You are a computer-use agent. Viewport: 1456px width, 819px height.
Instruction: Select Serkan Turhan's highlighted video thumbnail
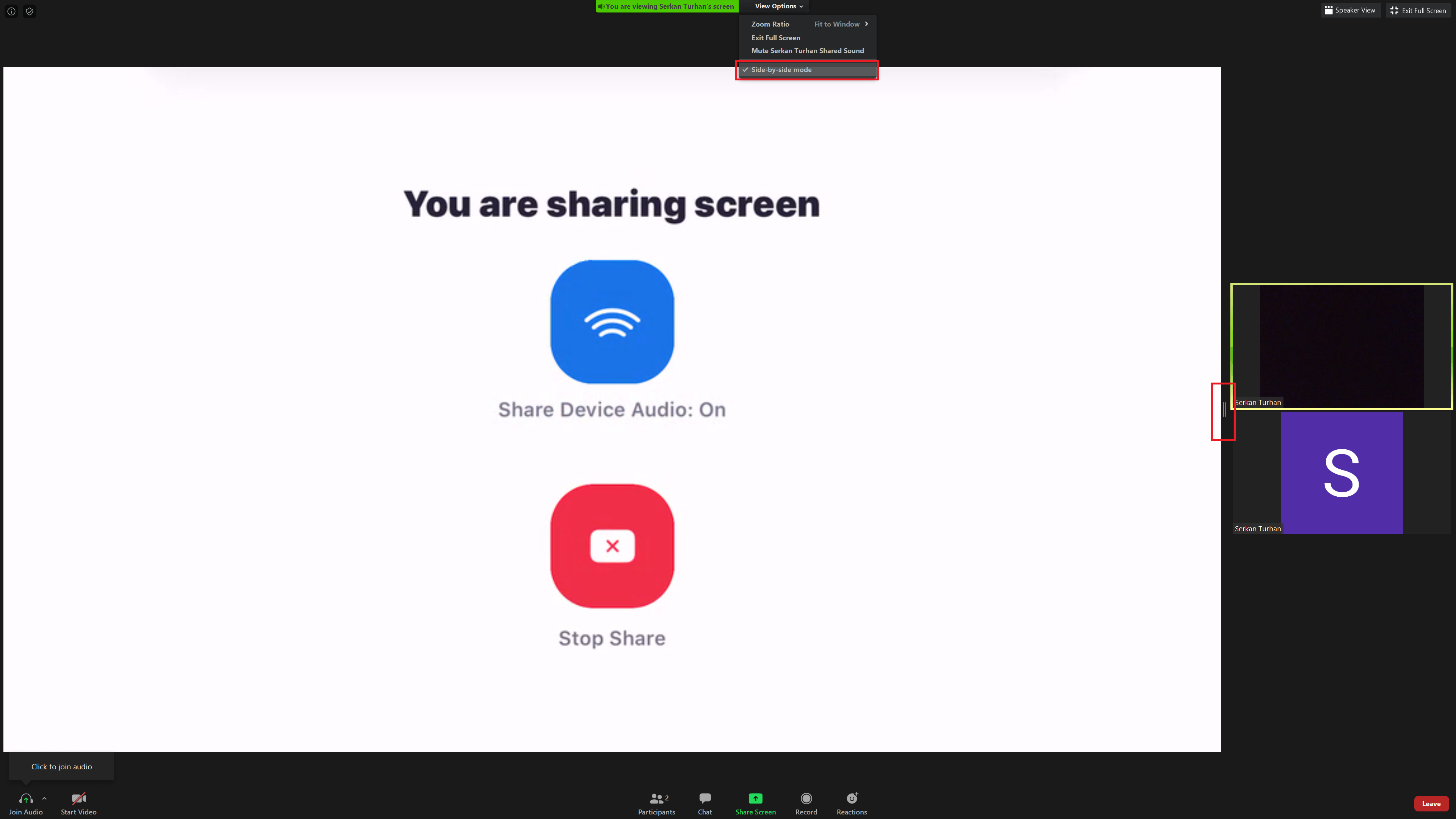coord(1341,347)
